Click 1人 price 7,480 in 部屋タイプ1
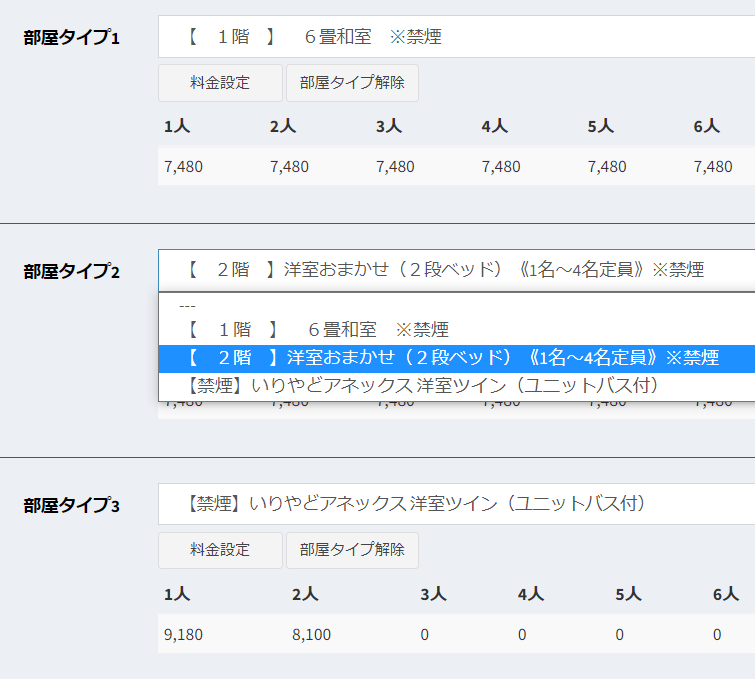Viewport: 755px width, 679px height. coord(183,167)
